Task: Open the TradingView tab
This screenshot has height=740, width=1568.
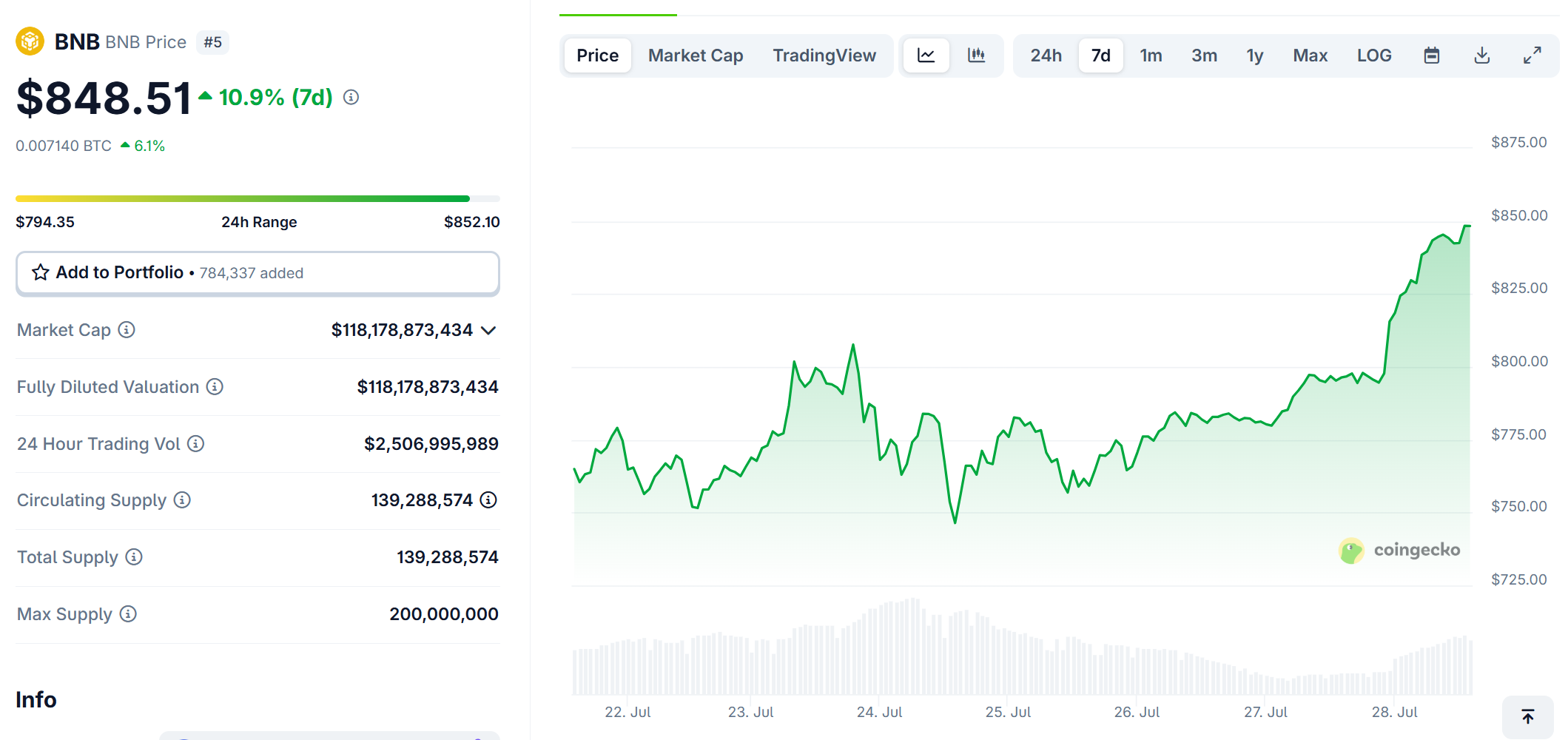Action: (824, 55)
